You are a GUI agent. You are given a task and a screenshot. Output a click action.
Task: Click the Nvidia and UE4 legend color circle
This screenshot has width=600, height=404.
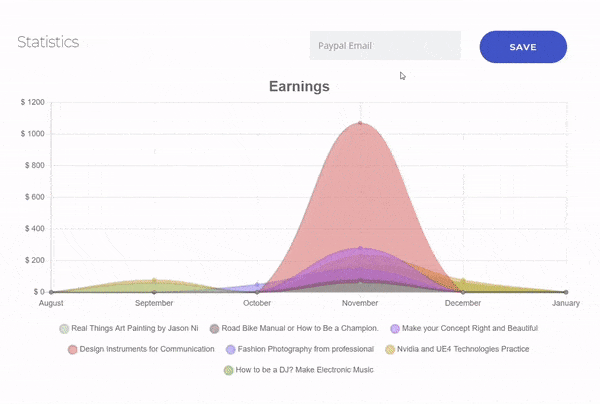391,349
